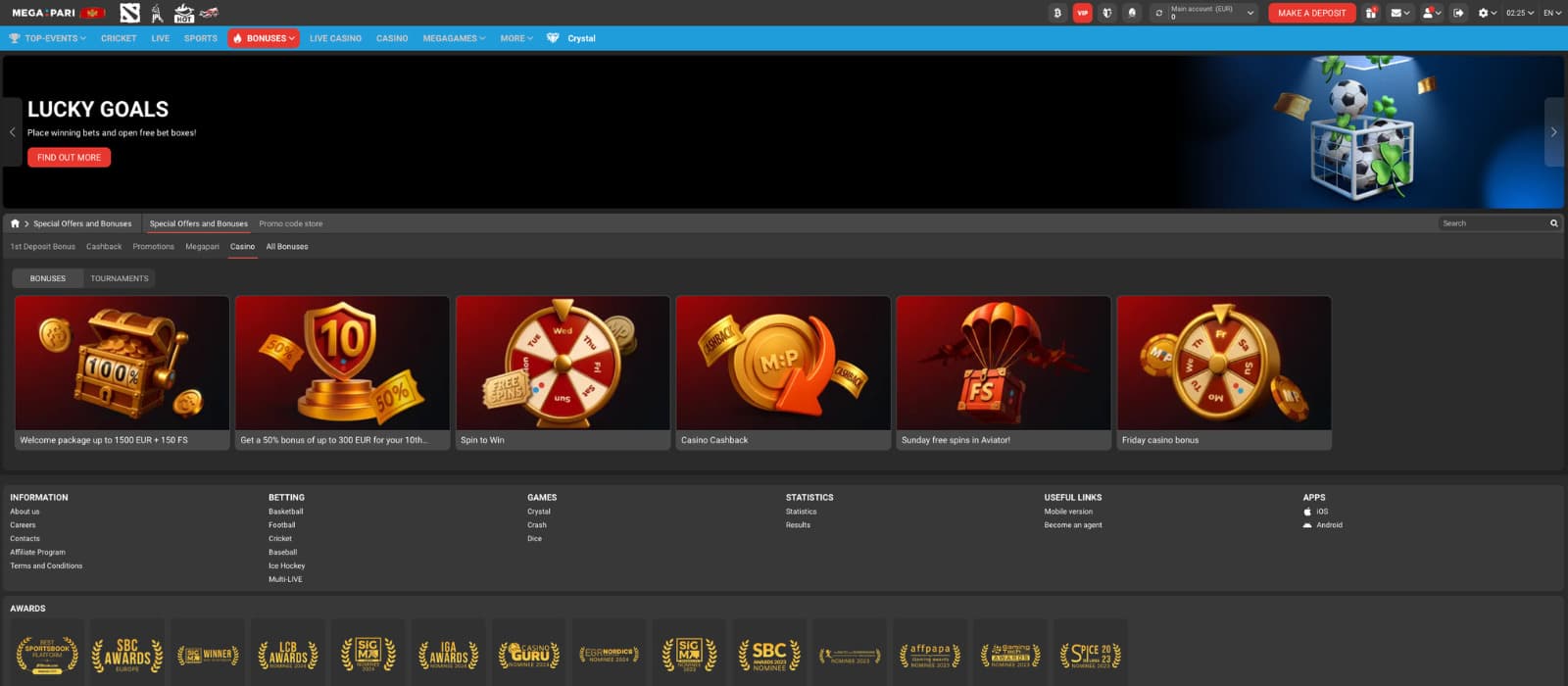This screenshot has height=686, width=1568.
Task: Expand the Main account (EUR) selector
Action: coord(1213,13)
